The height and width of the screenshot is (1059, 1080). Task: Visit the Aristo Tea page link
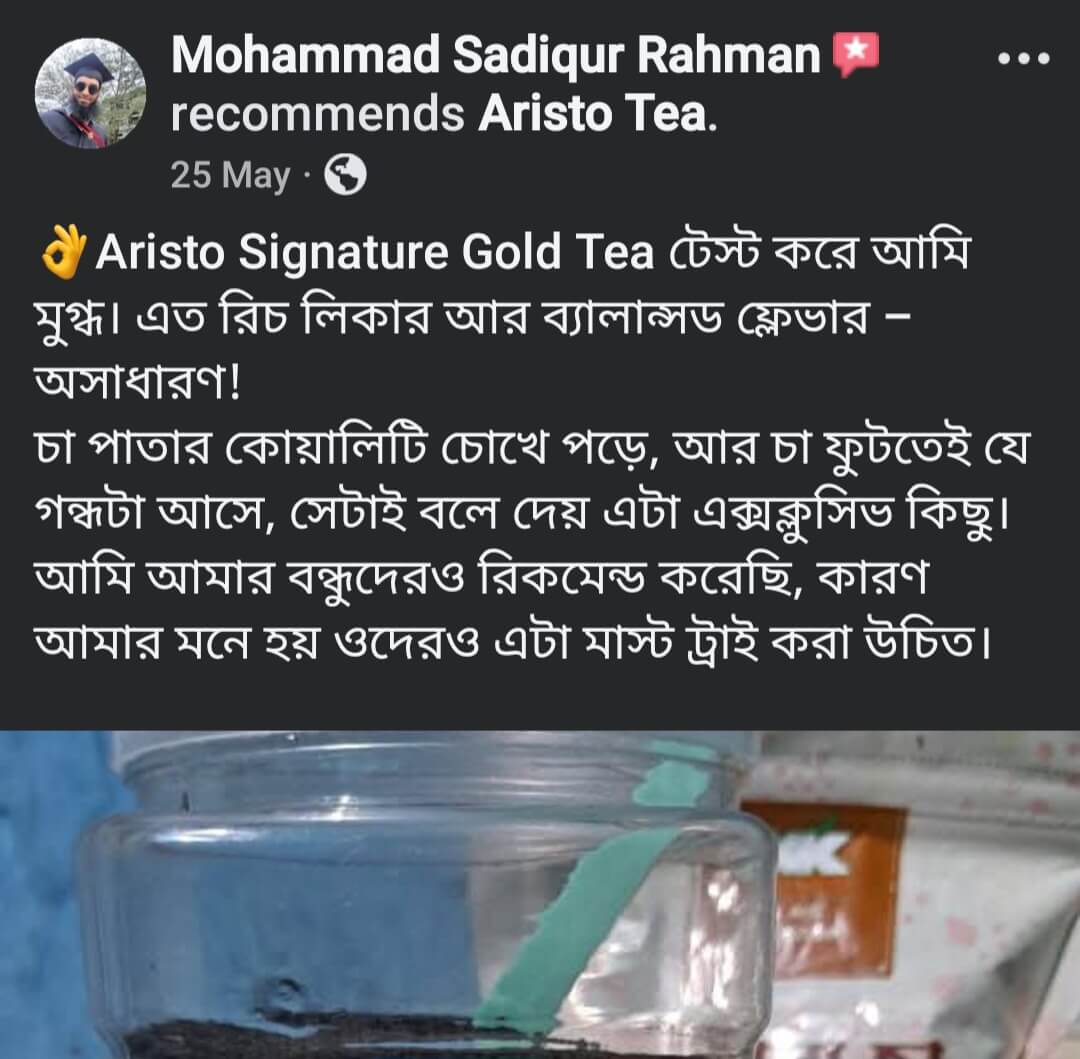(598, 113)
